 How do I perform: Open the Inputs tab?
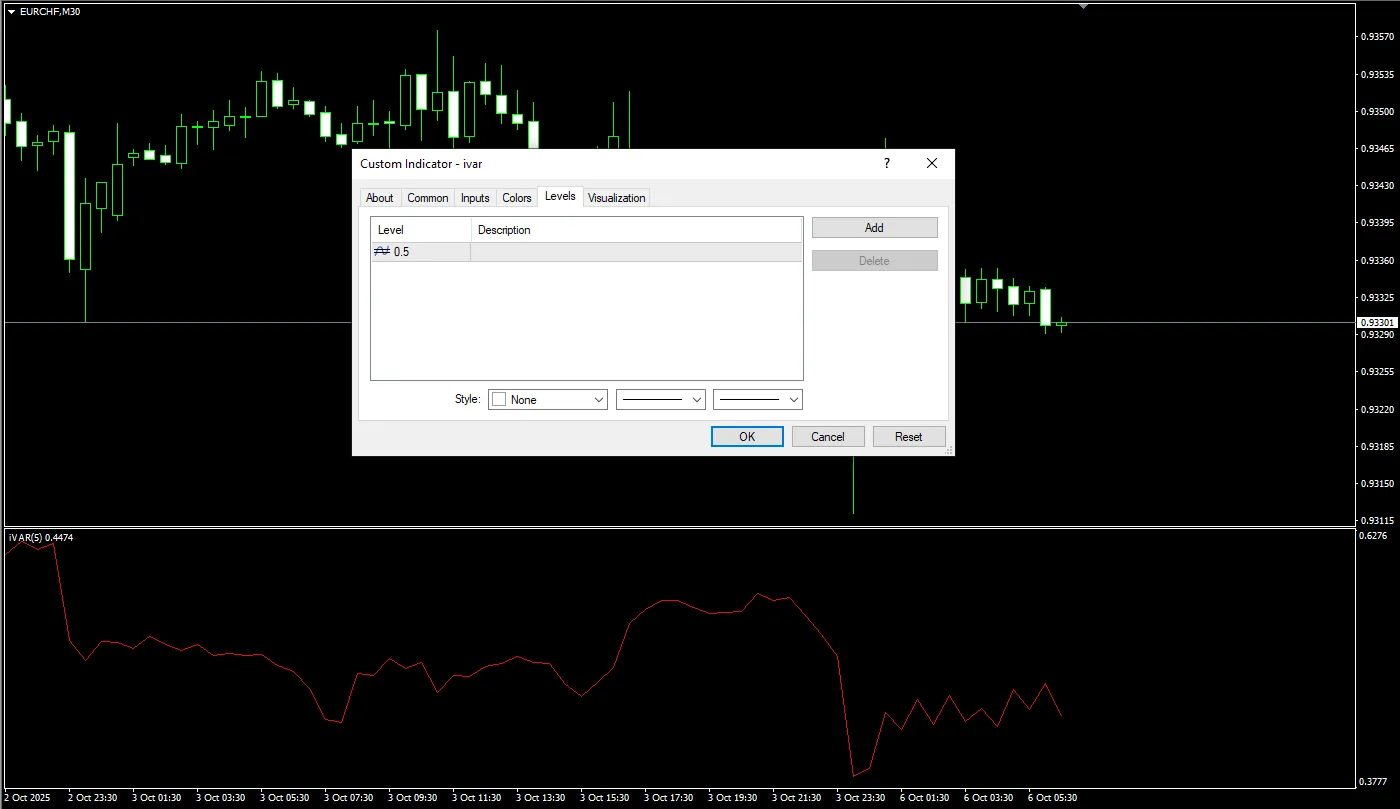[475, 198]
